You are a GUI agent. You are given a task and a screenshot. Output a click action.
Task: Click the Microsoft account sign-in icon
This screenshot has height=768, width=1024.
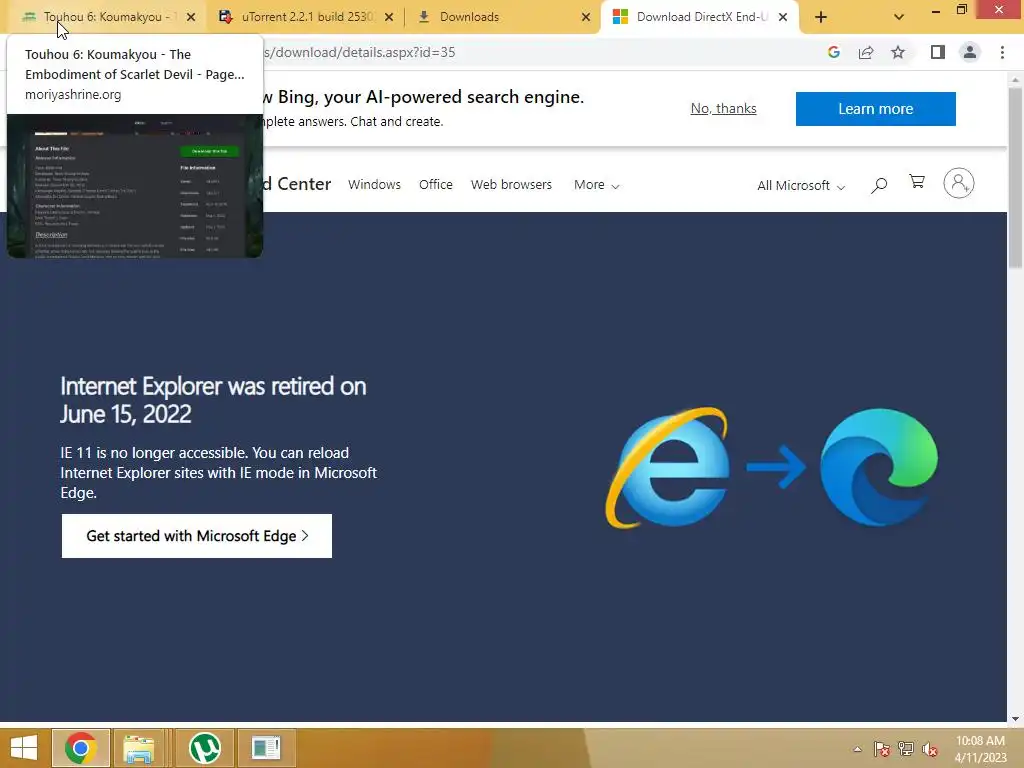959,184
